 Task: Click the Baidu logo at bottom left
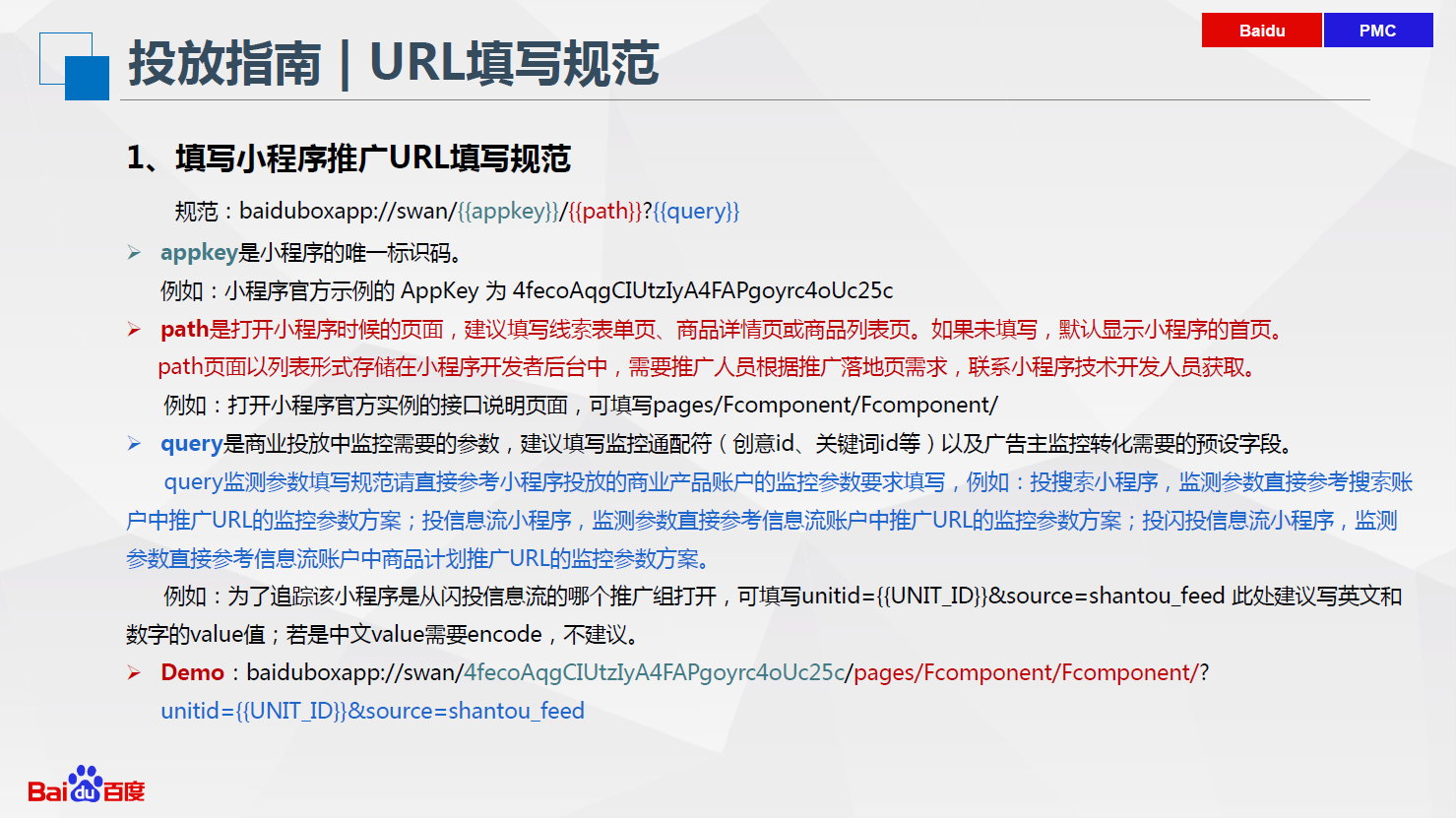click(x=86, y=786)
